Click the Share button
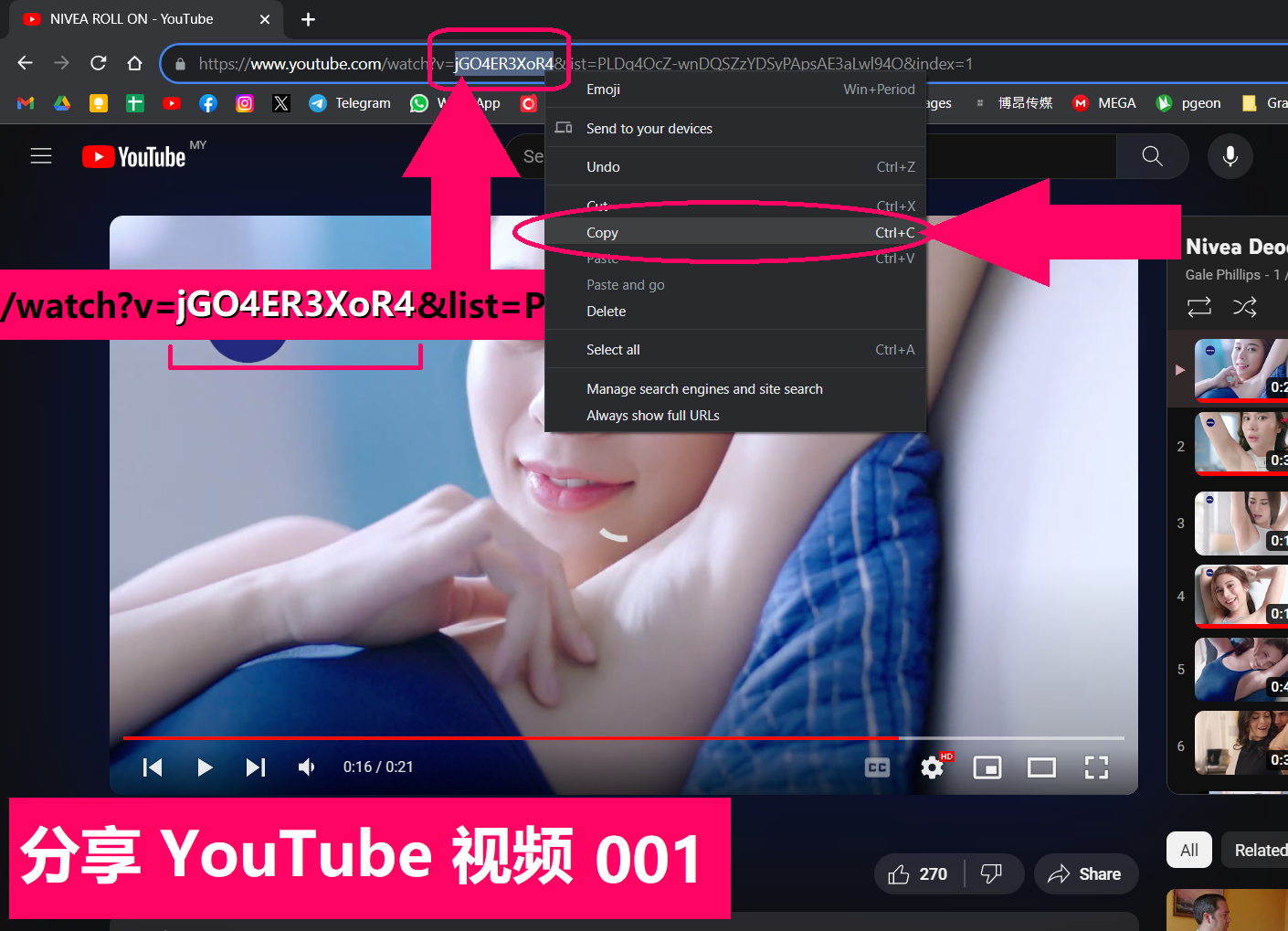Image resolution: width=1288 pixels, height=931 pixels. click(x=1086, y=874)
